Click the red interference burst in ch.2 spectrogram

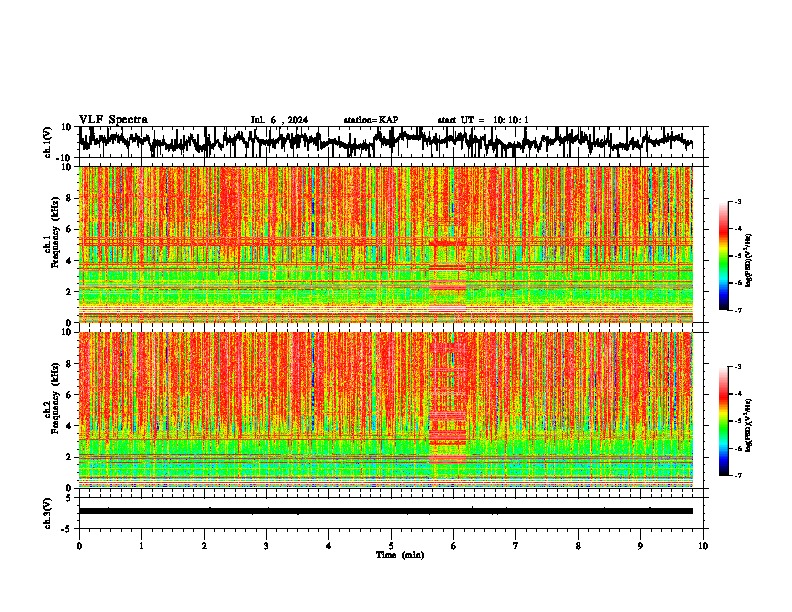point(448,404)
